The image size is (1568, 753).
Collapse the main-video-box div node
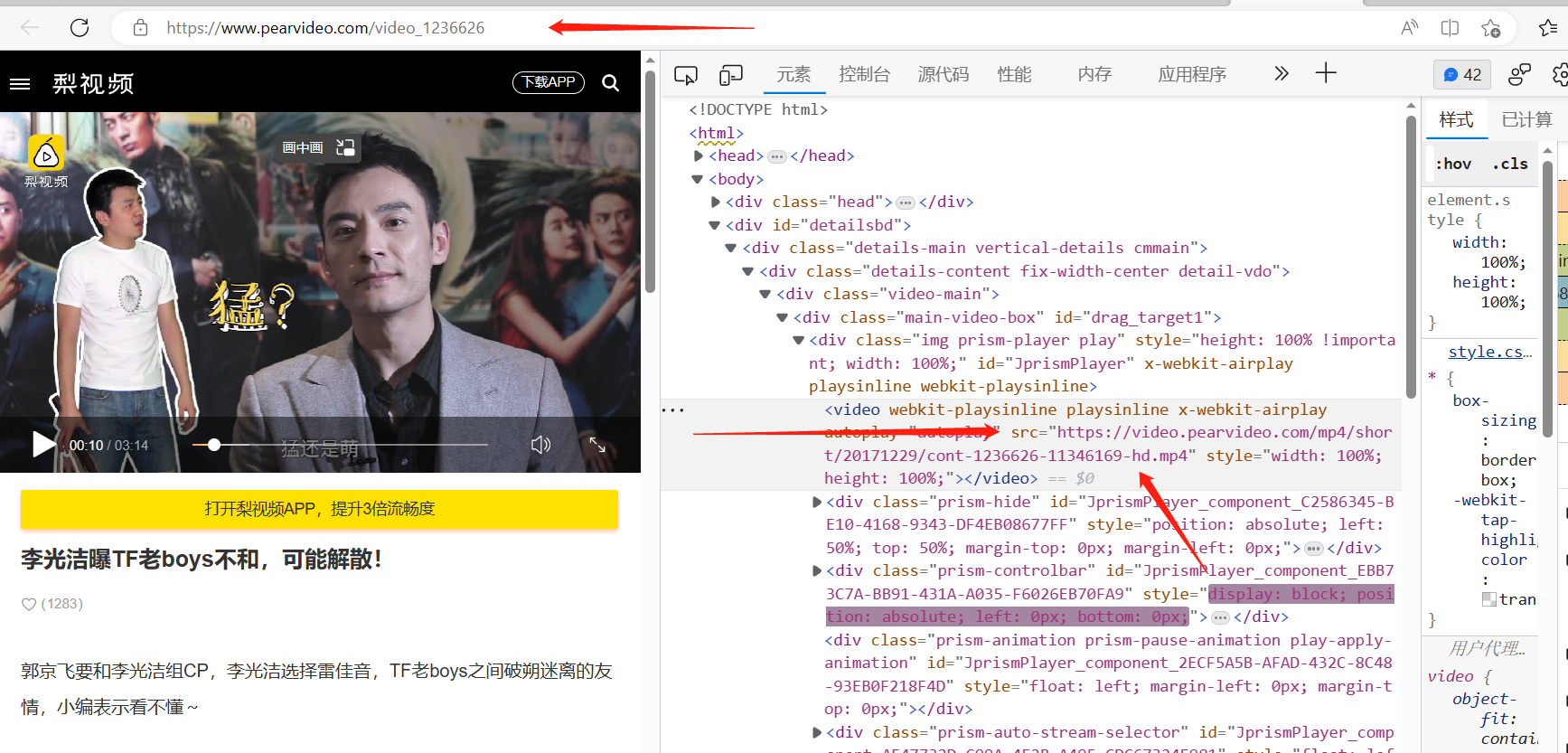tap(783, 317)
